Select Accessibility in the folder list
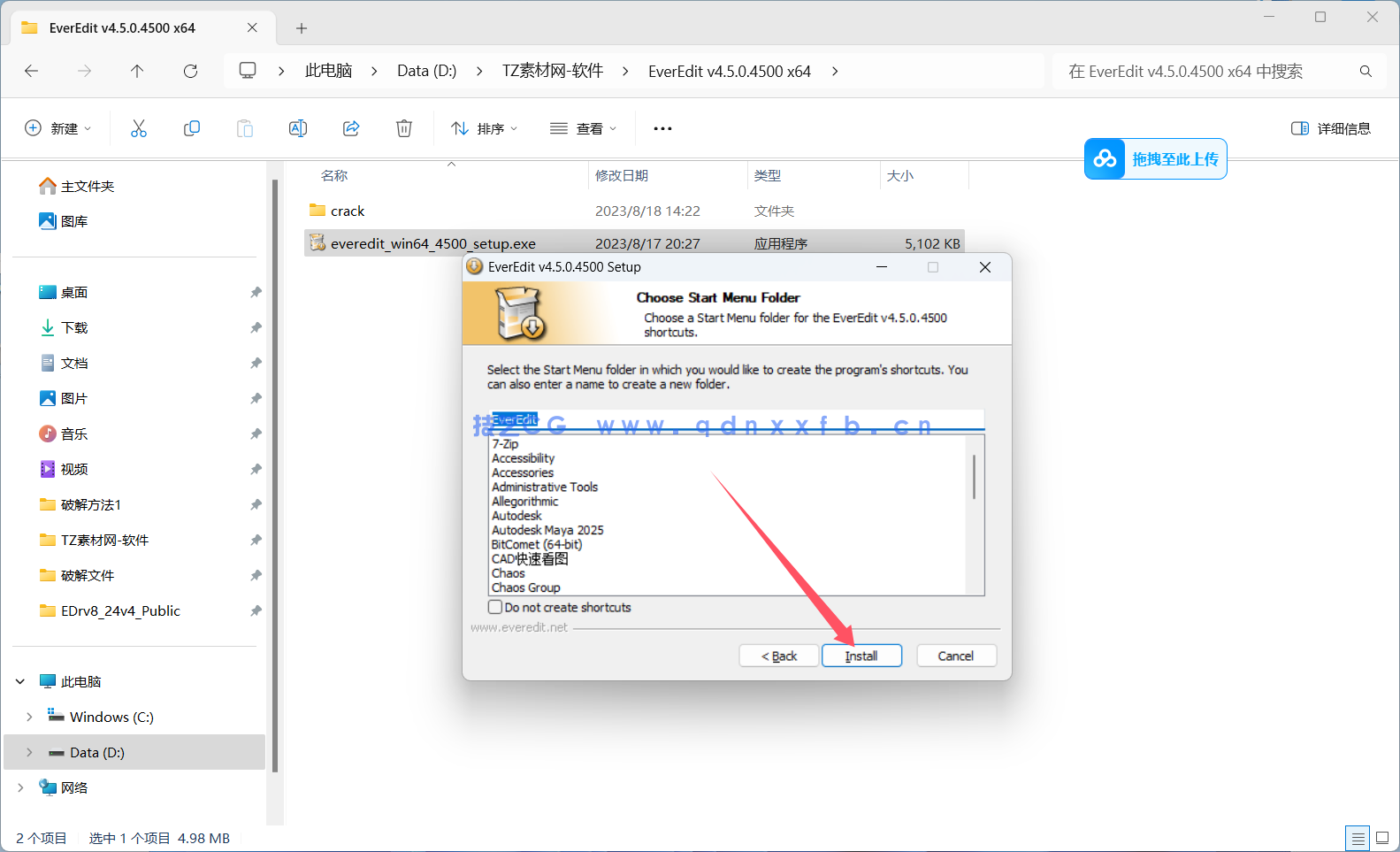The image size is (1400, 852). (x=523, y=458)
